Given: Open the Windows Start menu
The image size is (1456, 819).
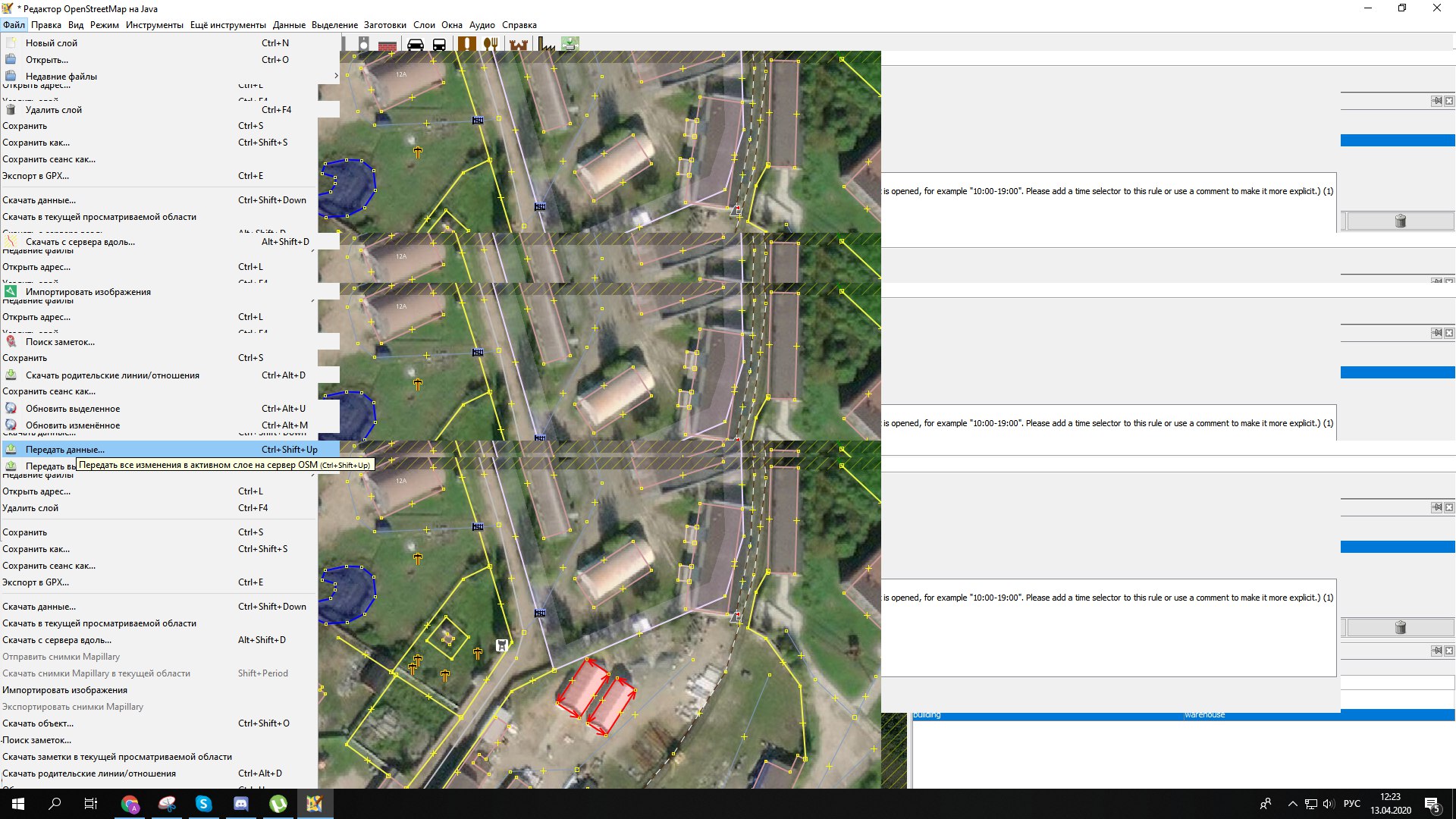Looking at the screenshot, I should pos(18,804).
